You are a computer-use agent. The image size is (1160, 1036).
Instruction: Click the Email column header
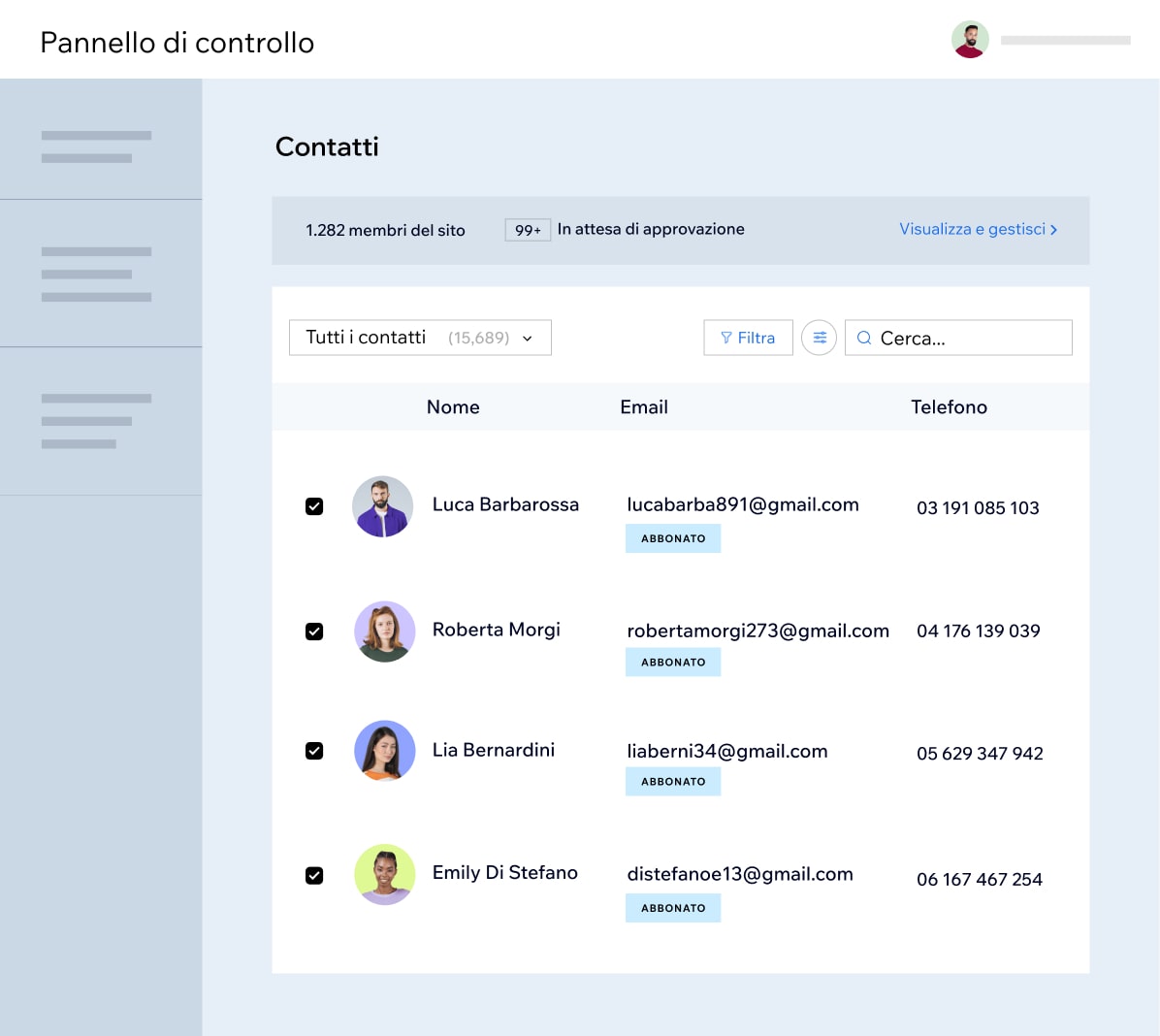tap(643, 406)
